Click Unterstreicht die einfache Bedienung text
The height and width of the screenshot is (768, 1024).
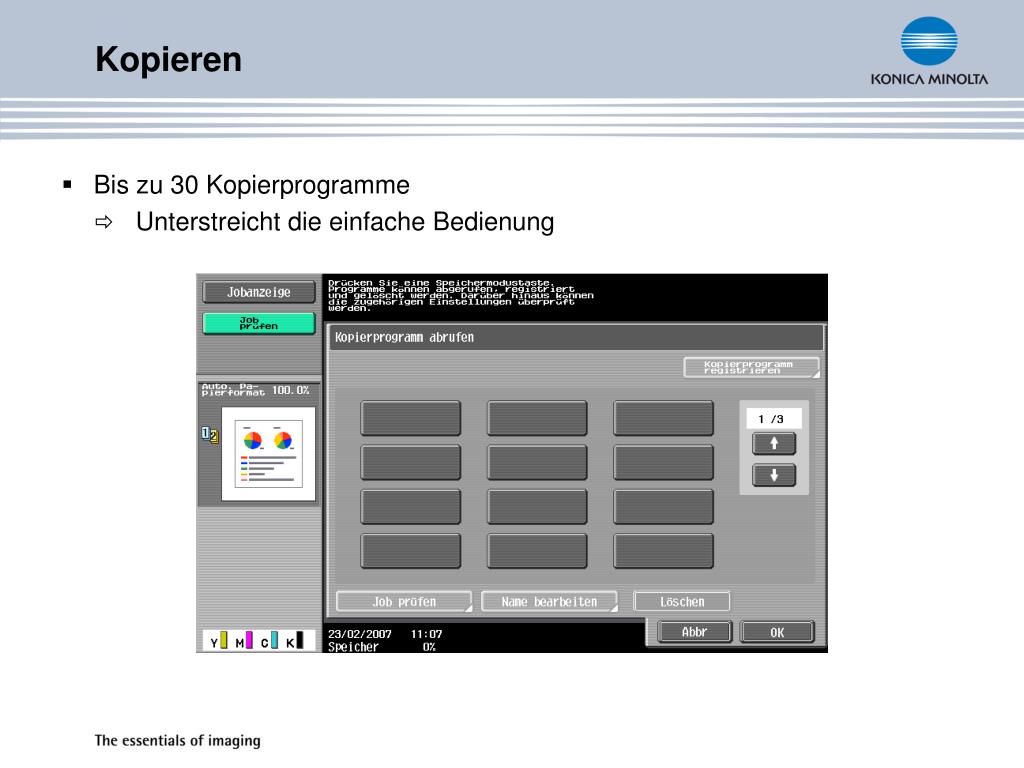[345, 222]
